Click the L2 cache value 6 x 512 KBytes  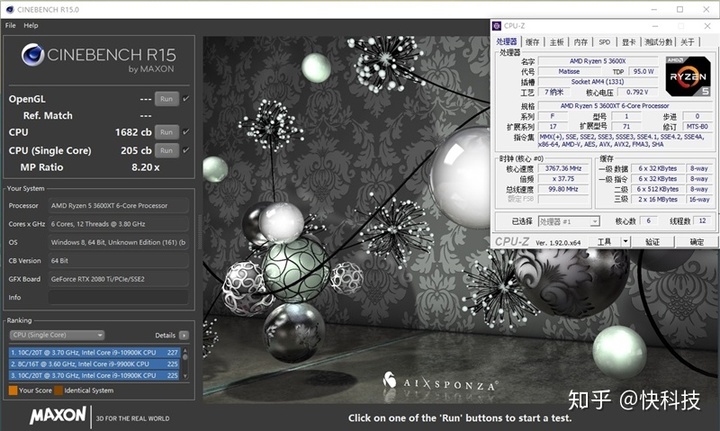coord(657,189)
